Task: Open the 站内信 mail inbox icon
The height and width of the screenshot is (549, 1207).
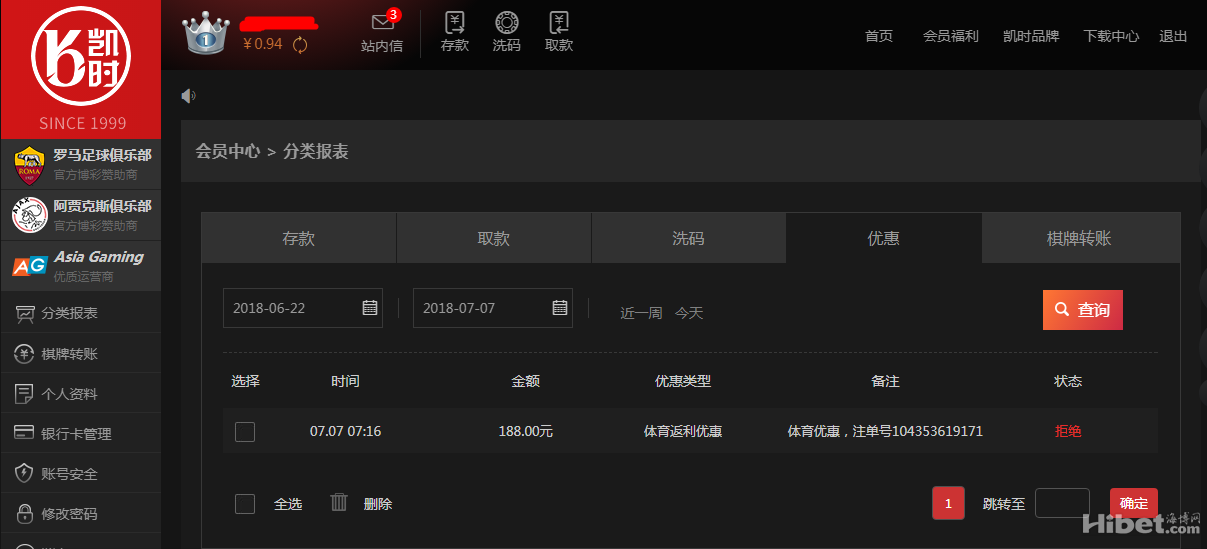Action: (382, 23)
